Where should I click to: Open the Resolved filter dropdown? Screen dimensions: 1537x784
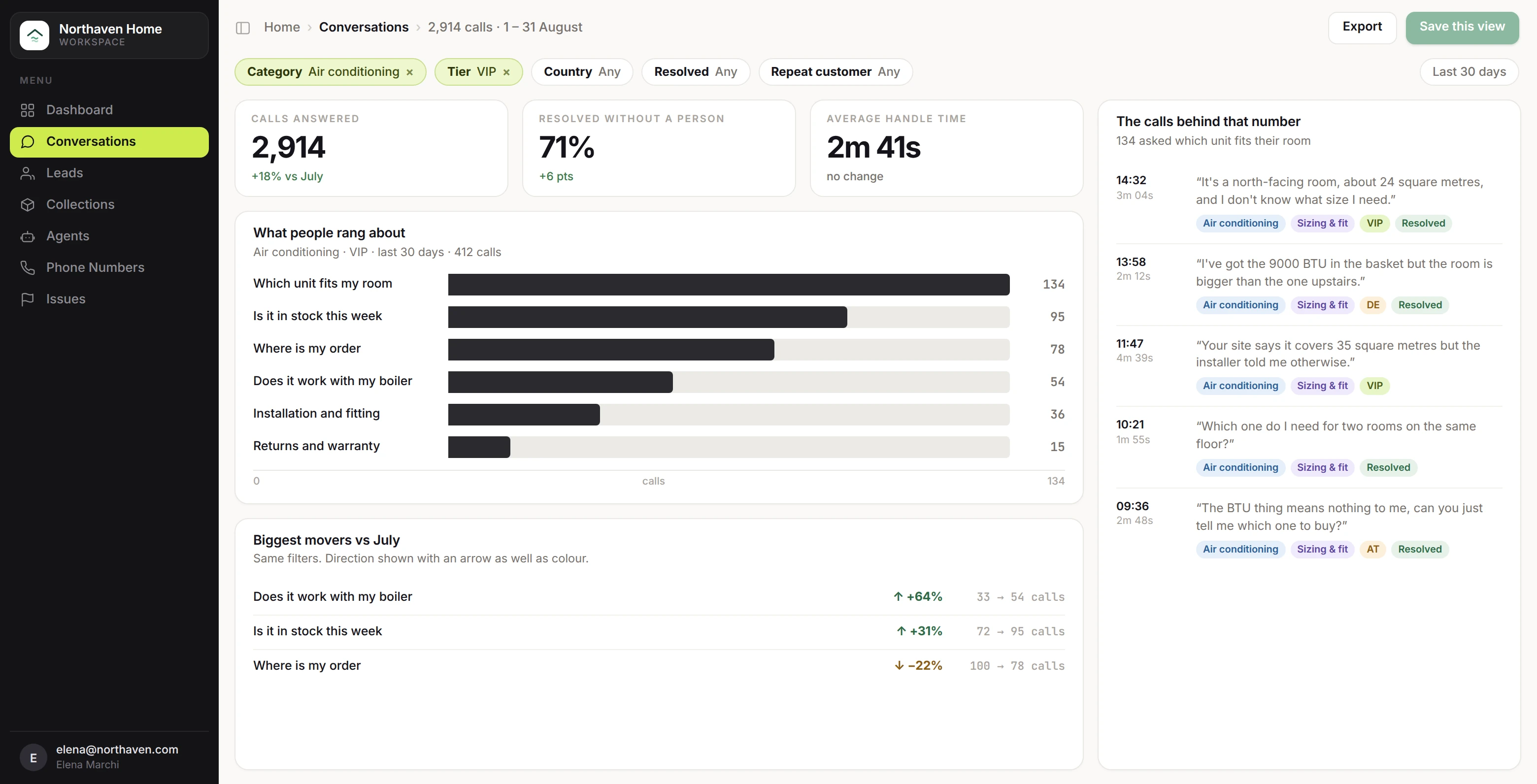tap(696, 71)
